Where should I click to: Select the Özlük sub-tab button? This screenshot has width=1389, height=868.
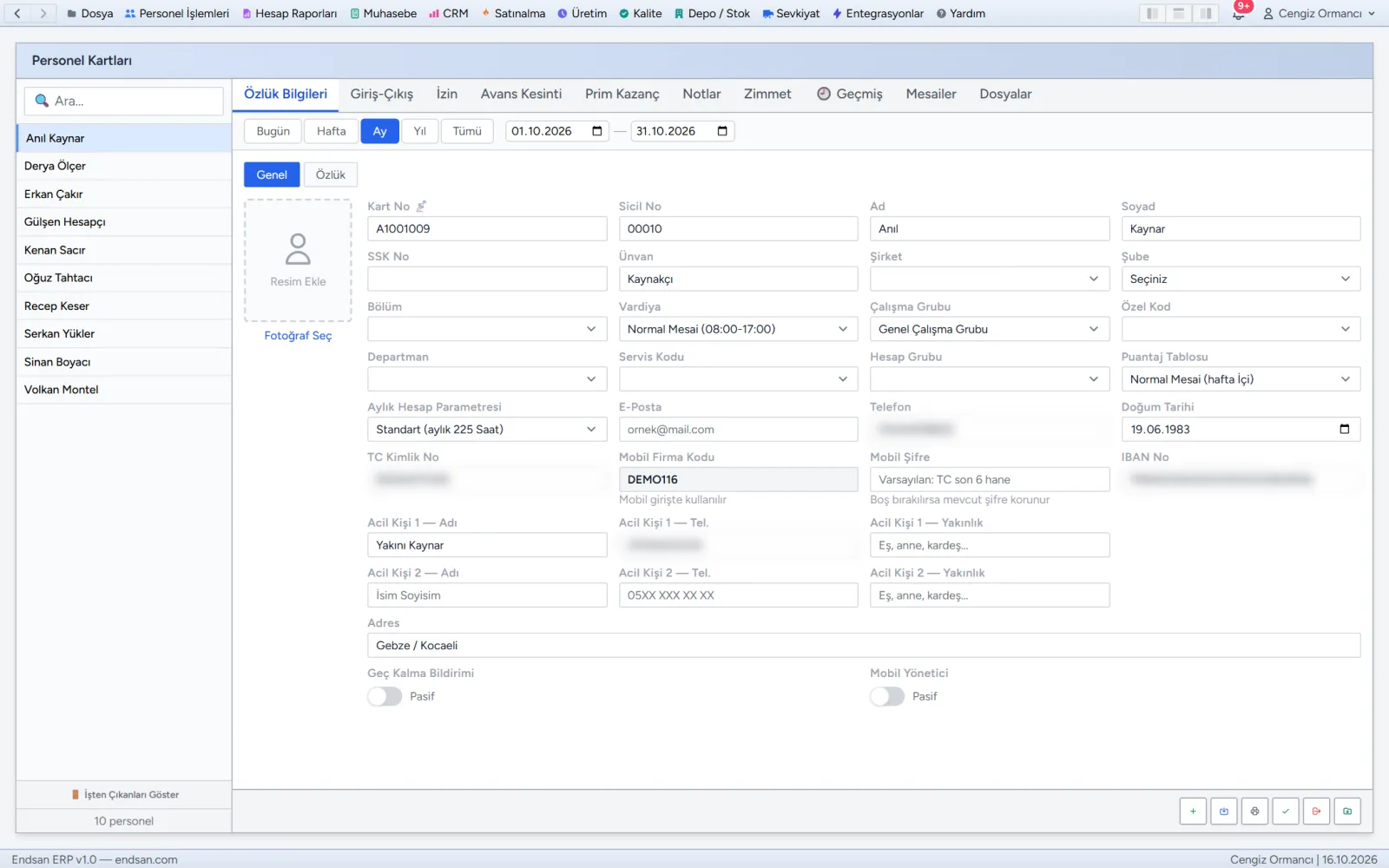pyautogui.click(x=331, y=174)
